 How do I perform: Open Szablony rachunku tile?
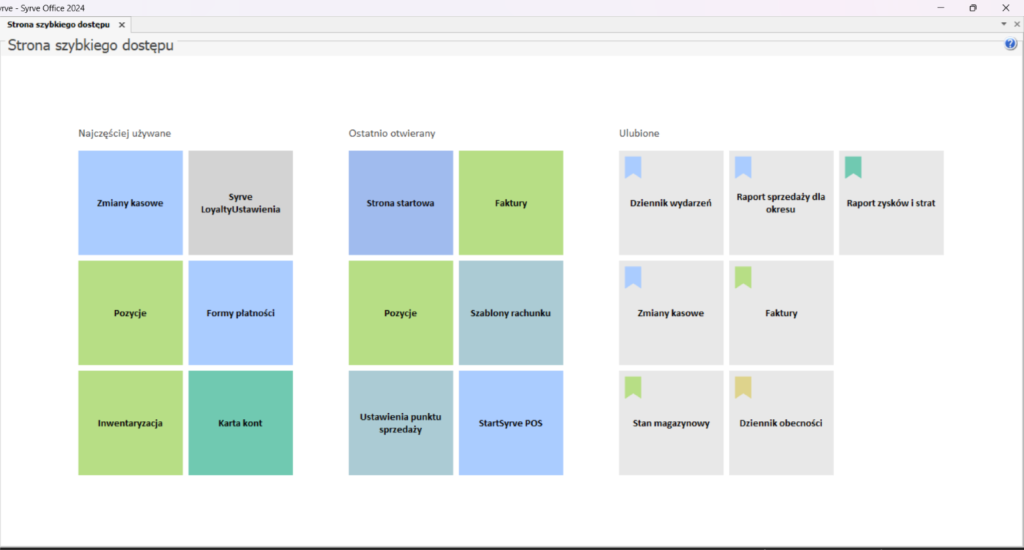pos(510,313)
